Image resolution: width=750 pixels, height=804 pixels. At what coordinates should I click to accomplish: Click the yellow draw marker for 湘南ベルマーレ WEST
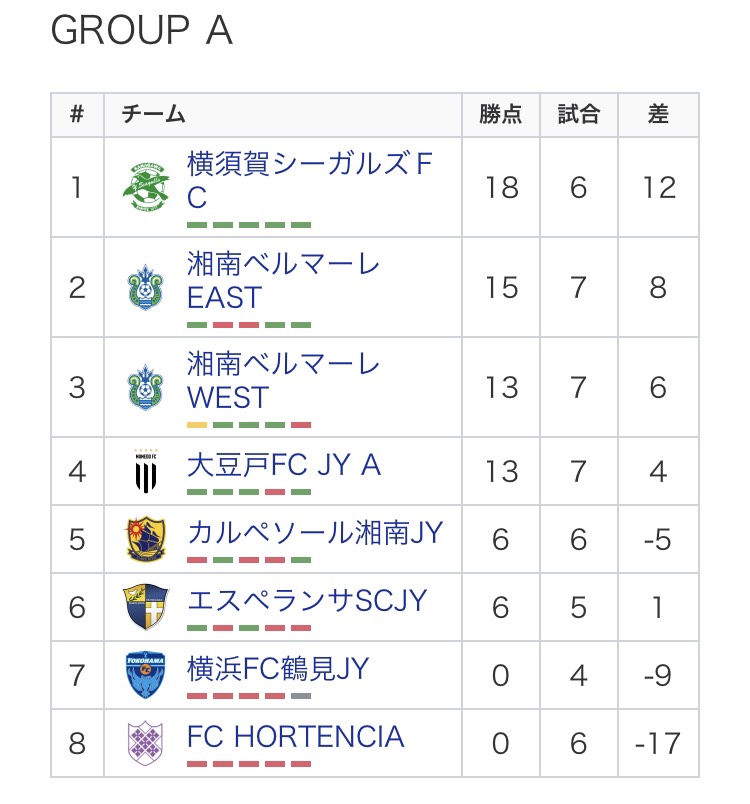click(197, 425)
